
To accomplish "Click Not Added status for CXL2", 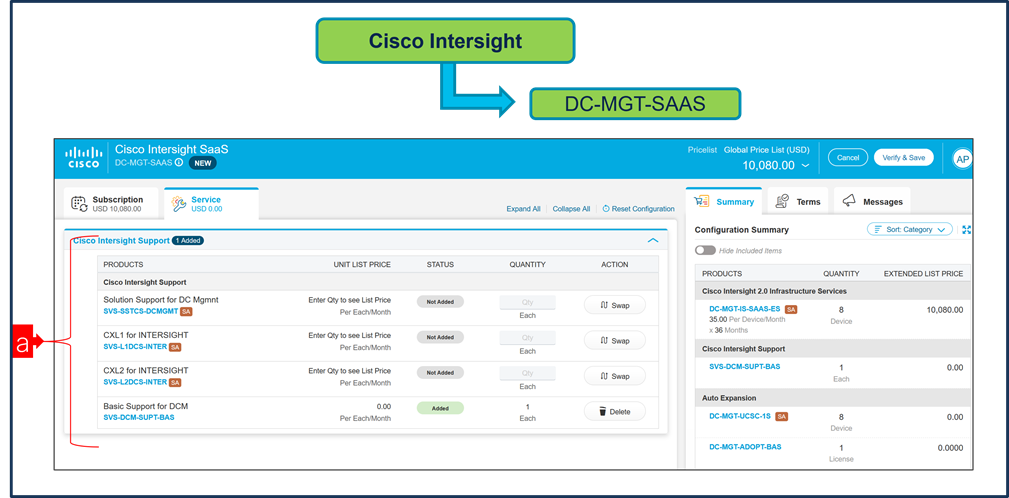I will (440, 372).
